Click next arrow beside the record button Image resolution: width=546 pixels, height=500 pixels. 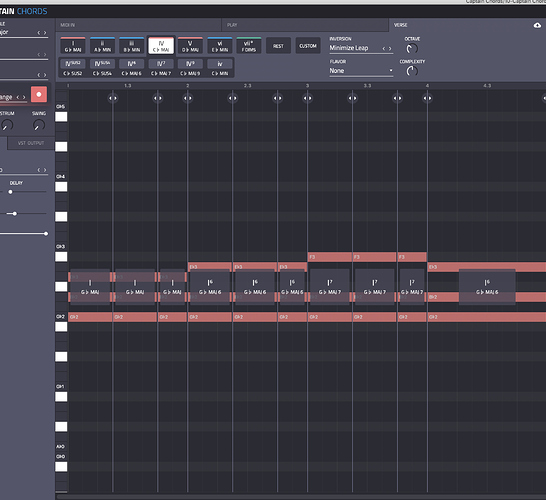pyautogui.click(x=24, y=97)
